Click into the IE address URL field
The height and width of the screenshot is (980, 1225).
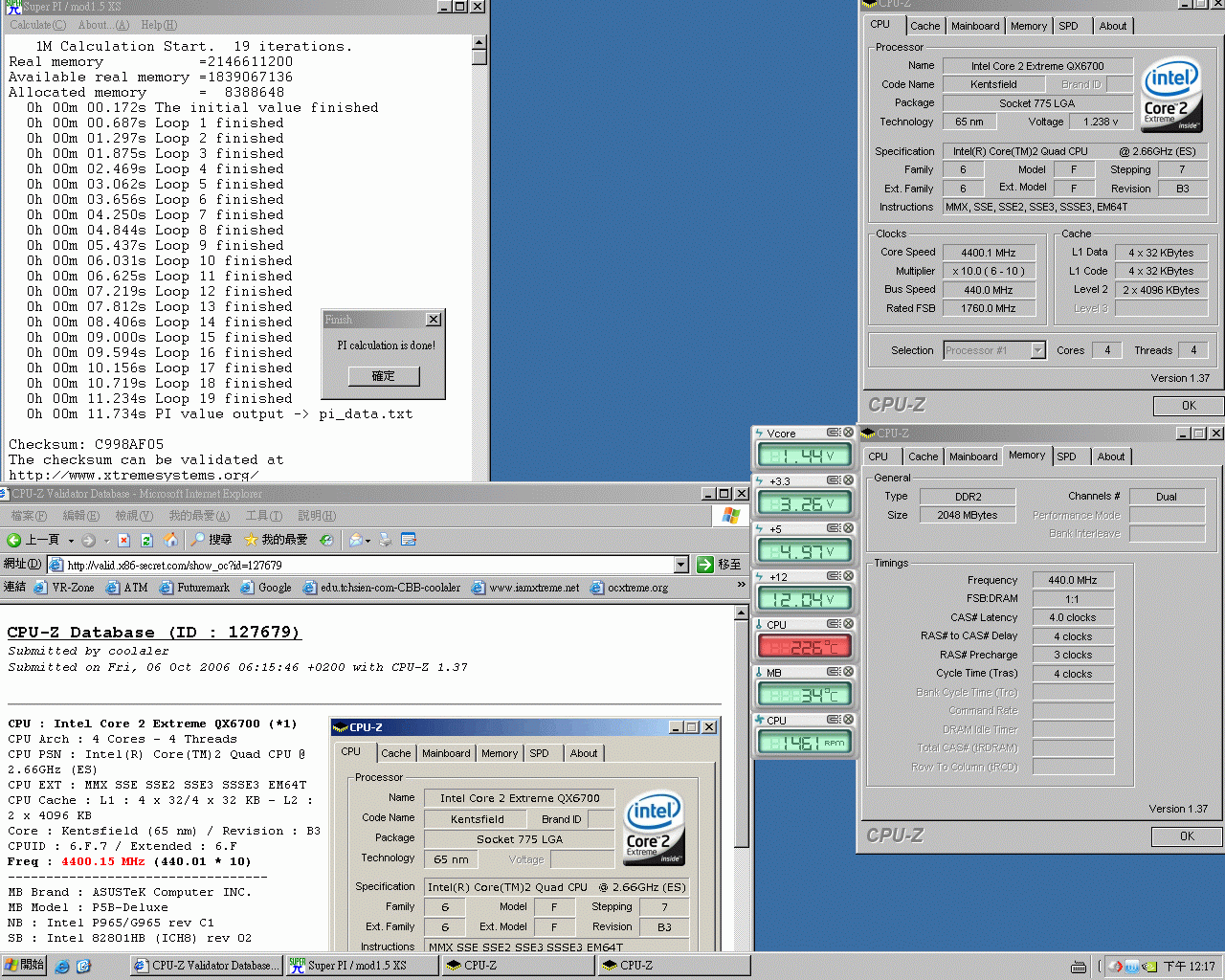coord(364,565)
